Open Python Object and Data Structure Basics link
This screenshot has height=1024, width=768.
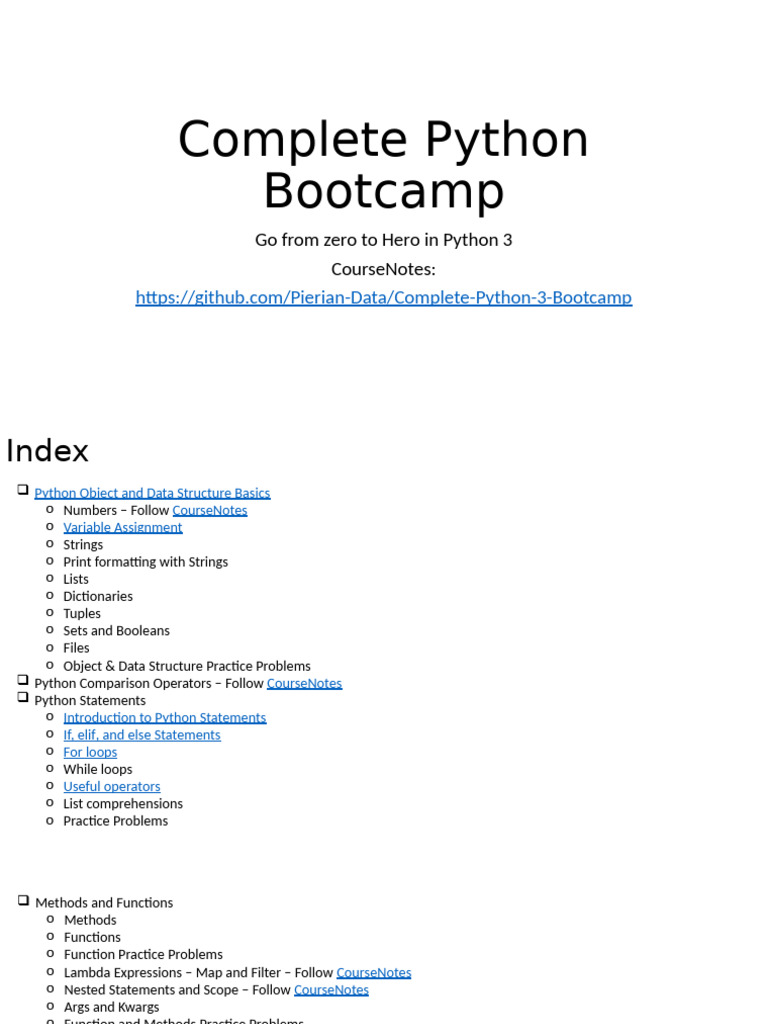coord(152,493)
